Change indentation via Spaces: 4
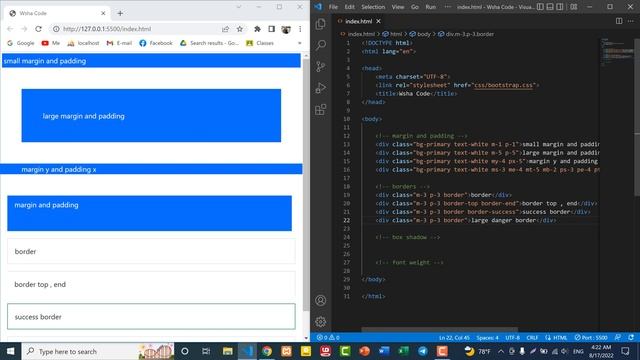 (x=487, y=338)
